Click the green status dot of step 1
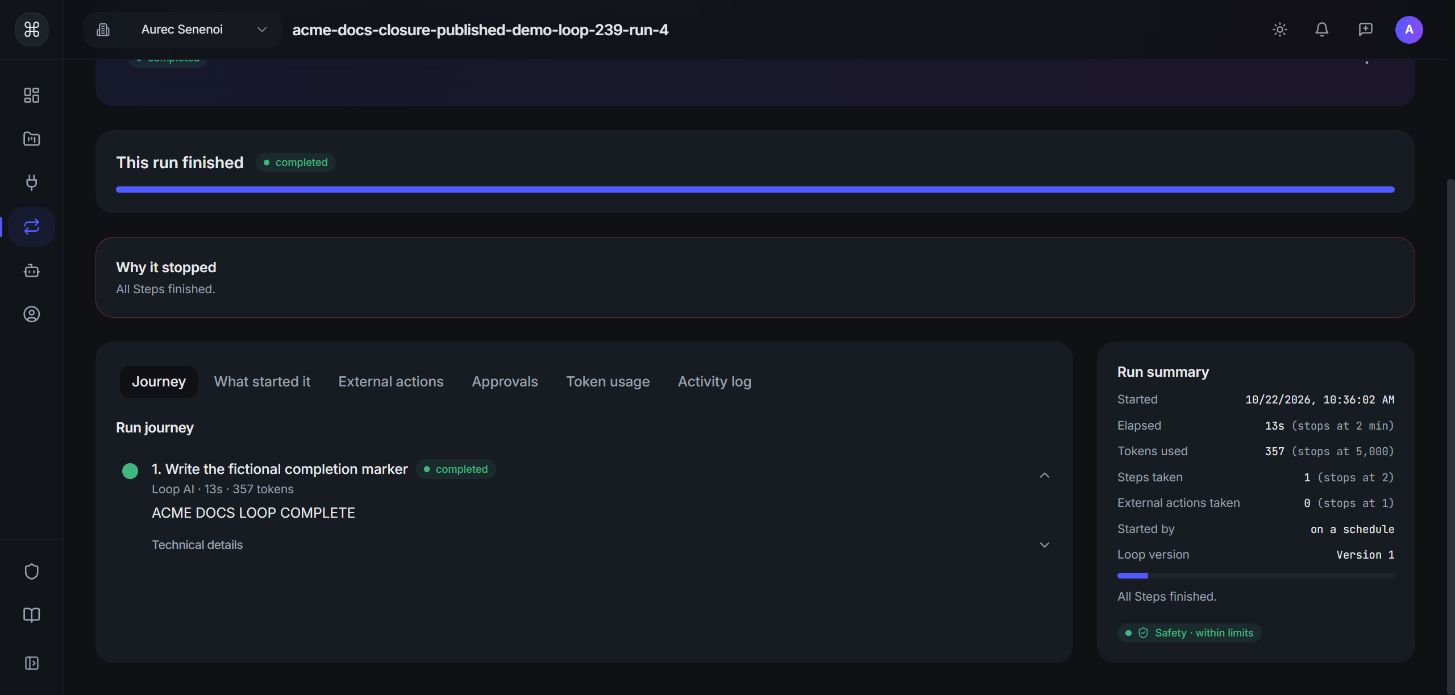Screen dimensions: 1455x695 130,471
